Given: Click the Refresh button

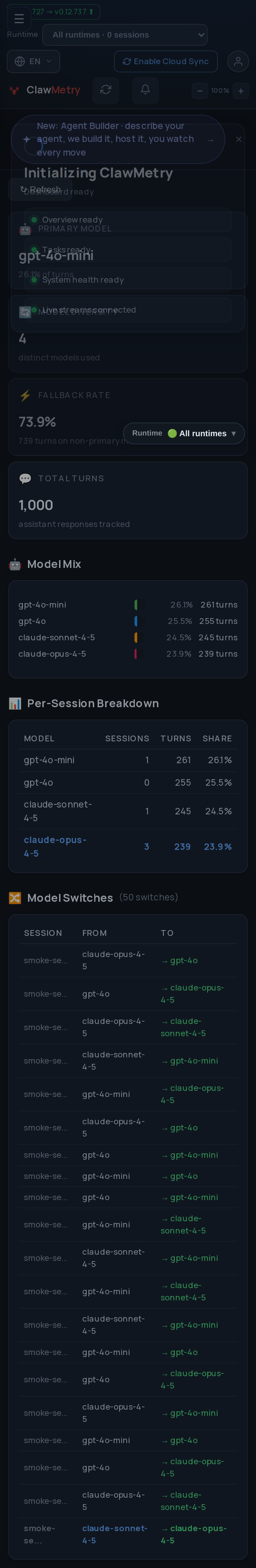Looking at the screenshot, I should (x=40, y=189).
